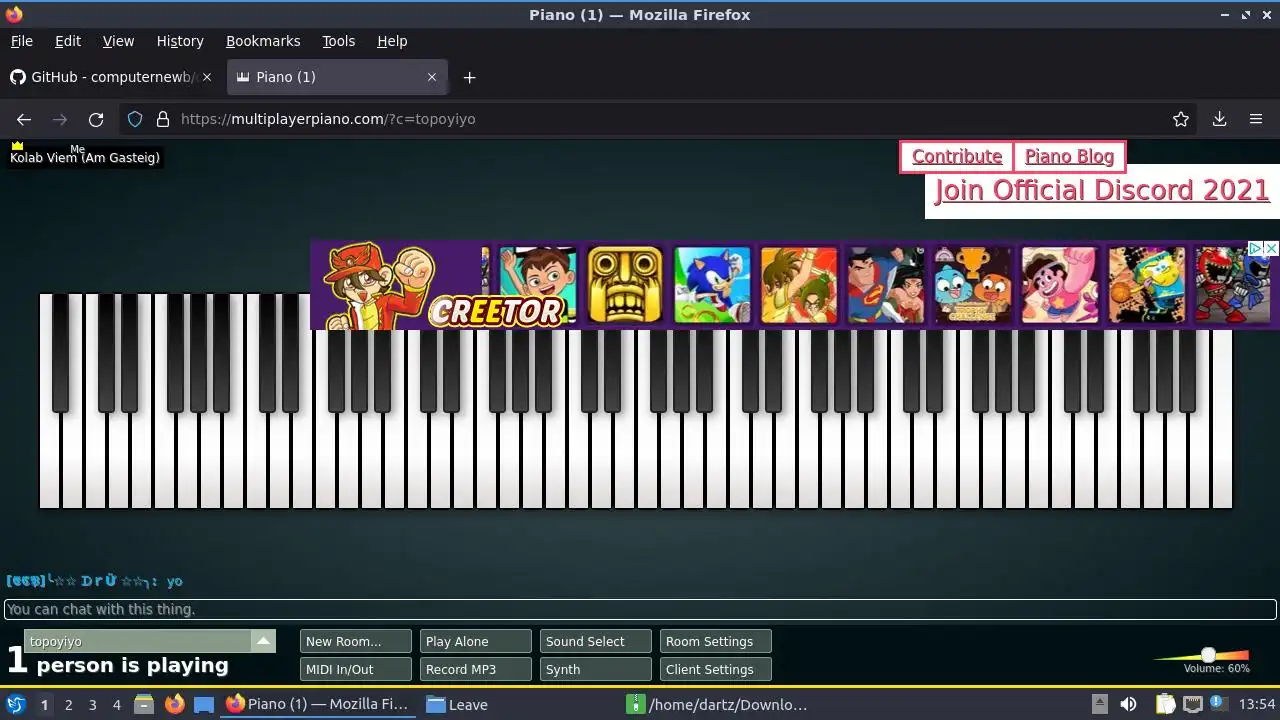The width and height of the screenshot is (1280, 720).
Task: Open the clipboard manager tray icon
Action: coord(1164,704)
